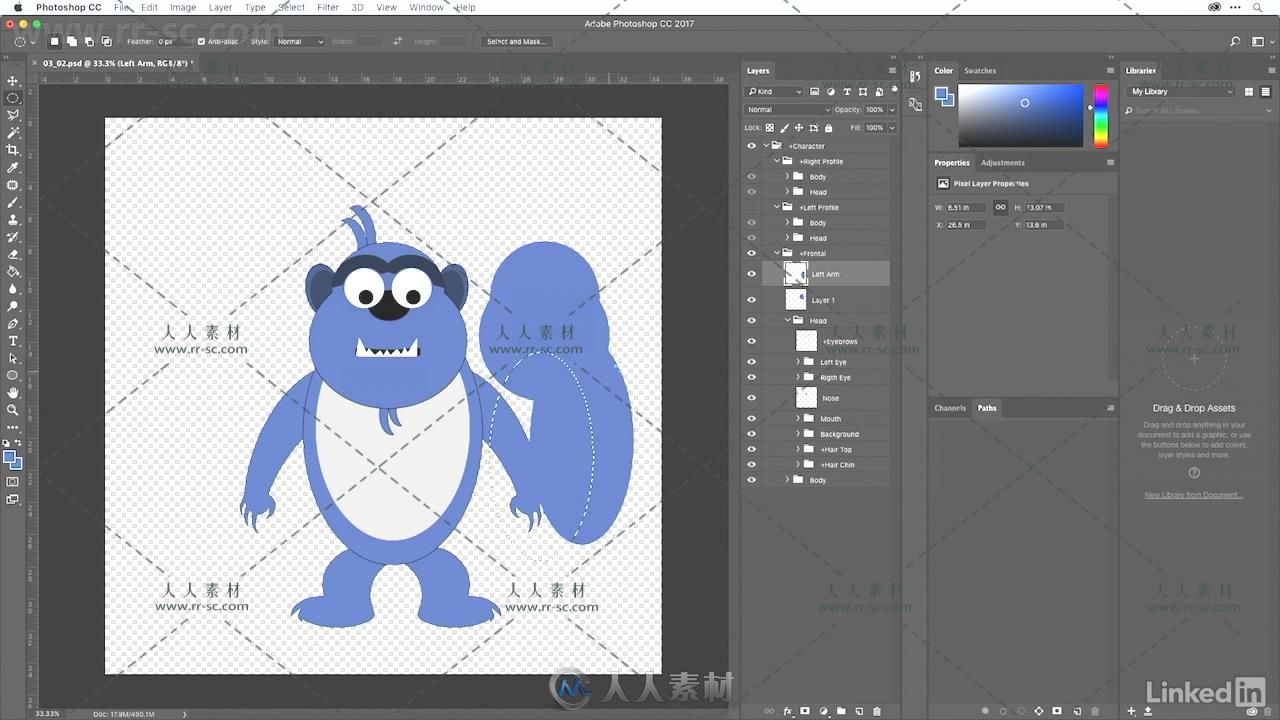Click link width and height icon

click(1000, 207)
